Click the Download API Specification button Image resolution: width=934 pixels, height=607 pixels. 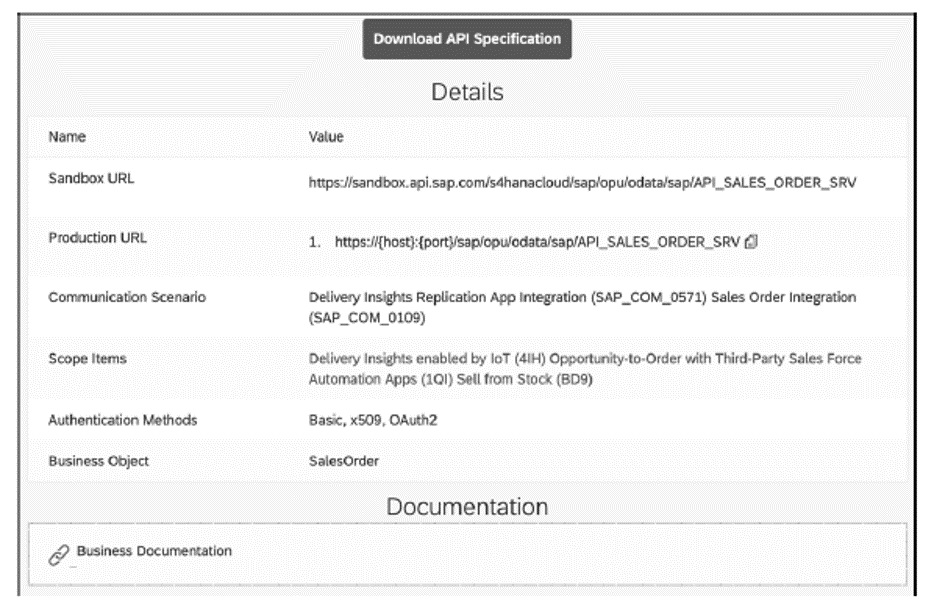click(467, 41)
